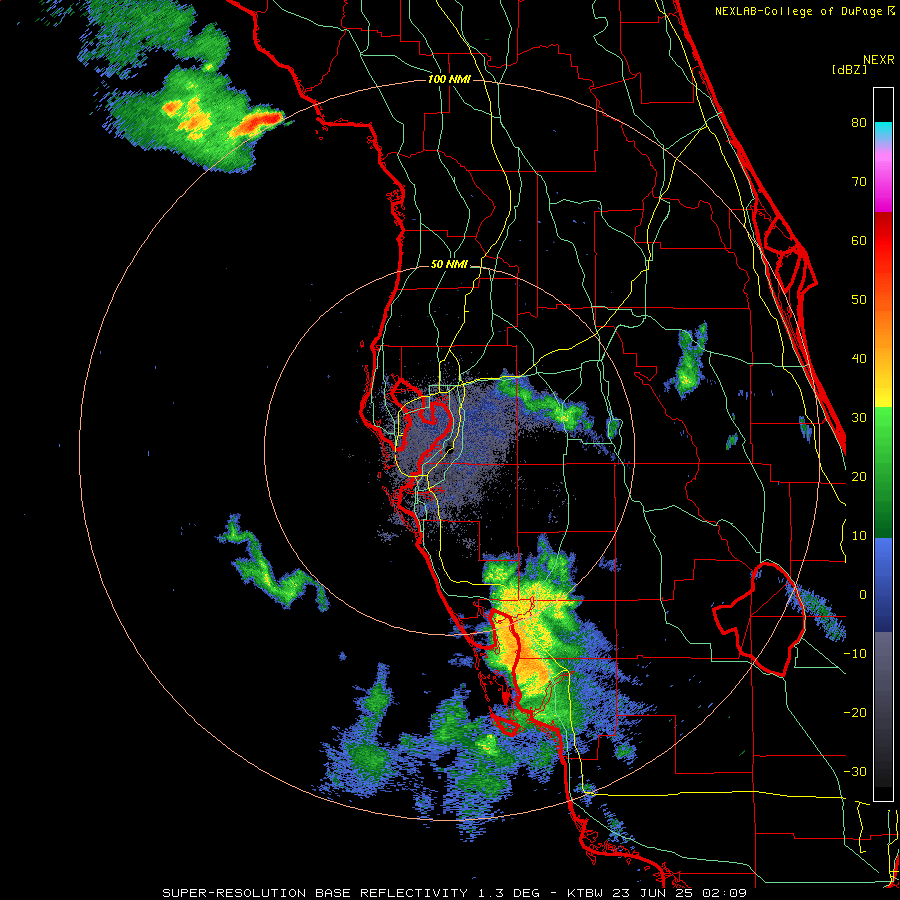Click the NEXR label above the color bar

pyautogui.click(x=879, y=60)
